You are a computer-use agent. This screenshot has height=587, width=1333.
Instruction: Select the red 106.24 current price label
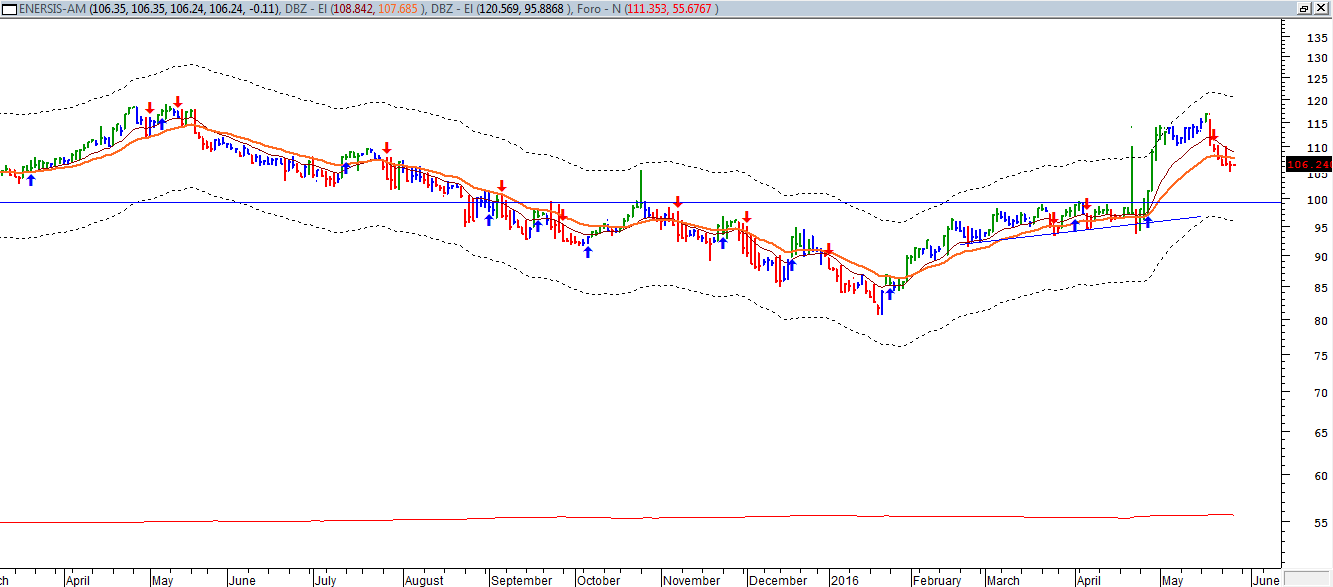[1308, 164]
